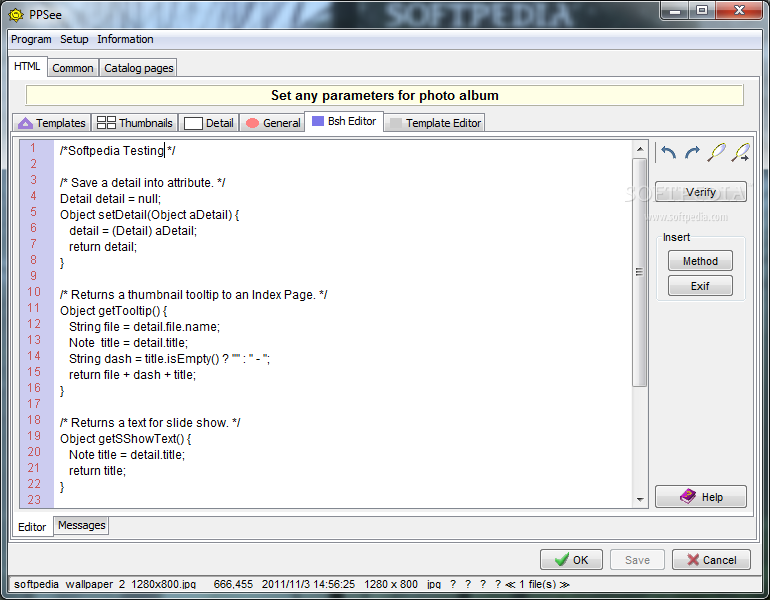Click previous file arrows in status bar
Screen dimensions: 770x600
point(511,584)
